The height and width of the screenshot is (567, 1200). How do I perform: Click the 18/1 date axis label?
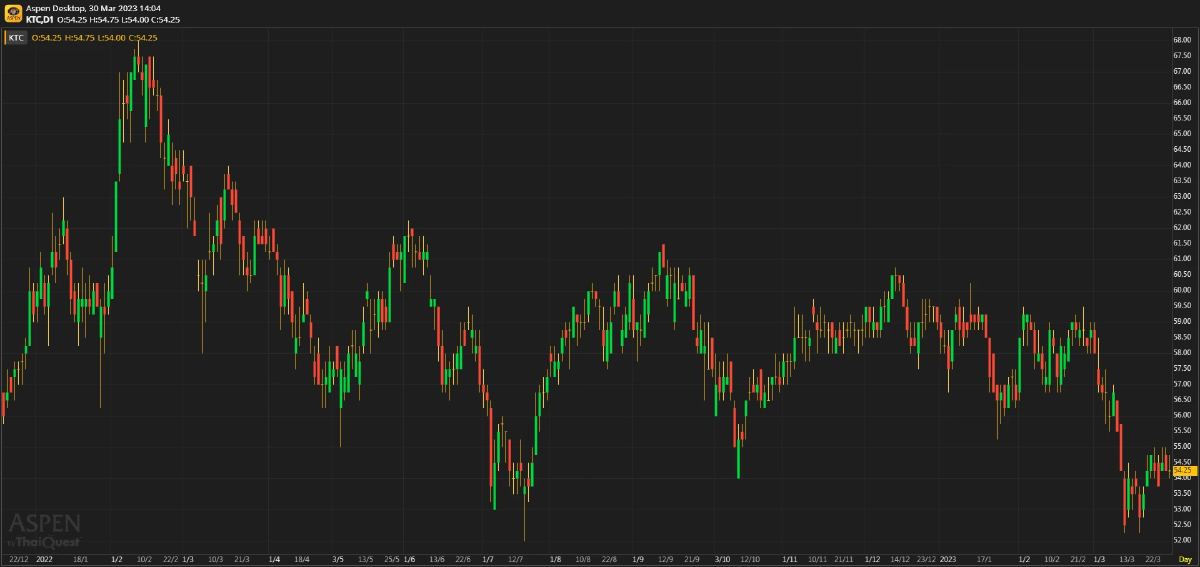[82, 560]
